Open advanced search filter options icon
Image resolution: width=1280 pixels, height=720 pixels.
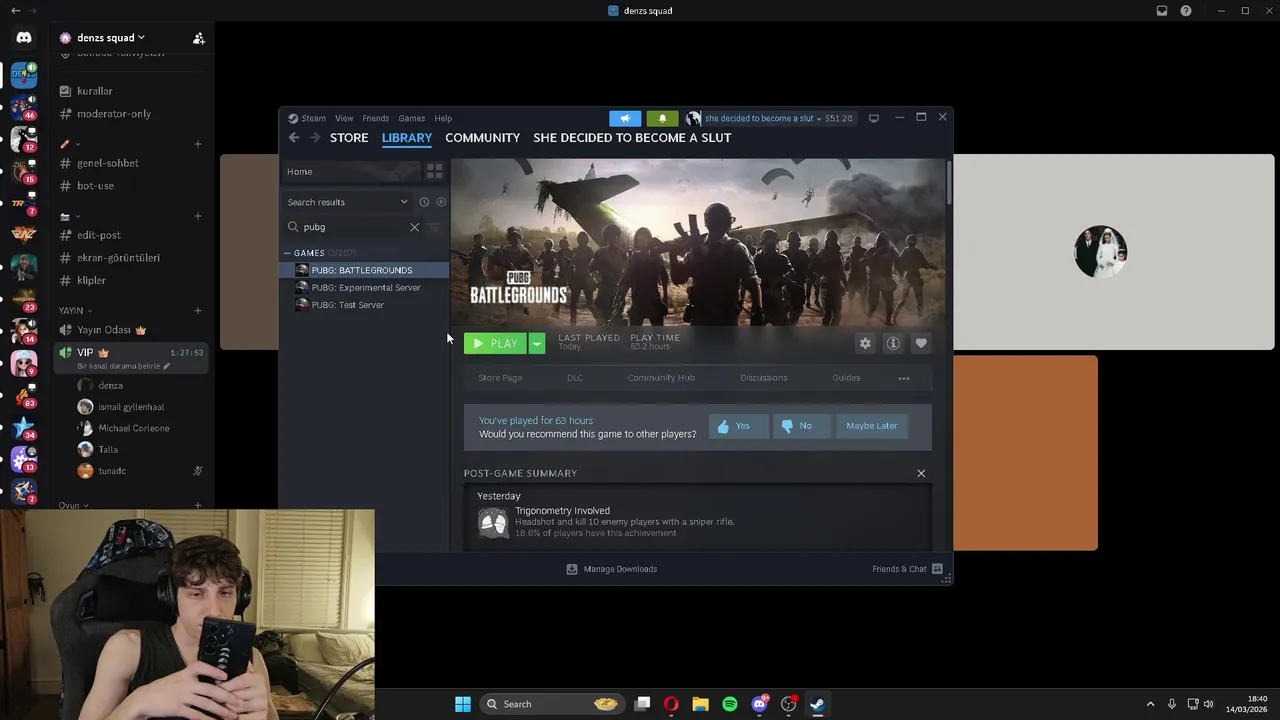[x=434, y=227]
